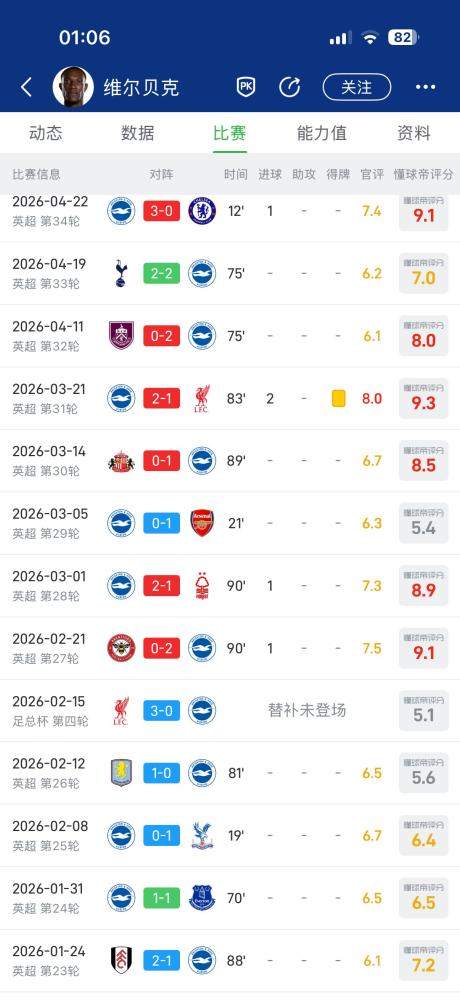Tap the Tottenham club crest
Image resolution: width=460 pixels, height=1000 pixels.
[121, 273]
